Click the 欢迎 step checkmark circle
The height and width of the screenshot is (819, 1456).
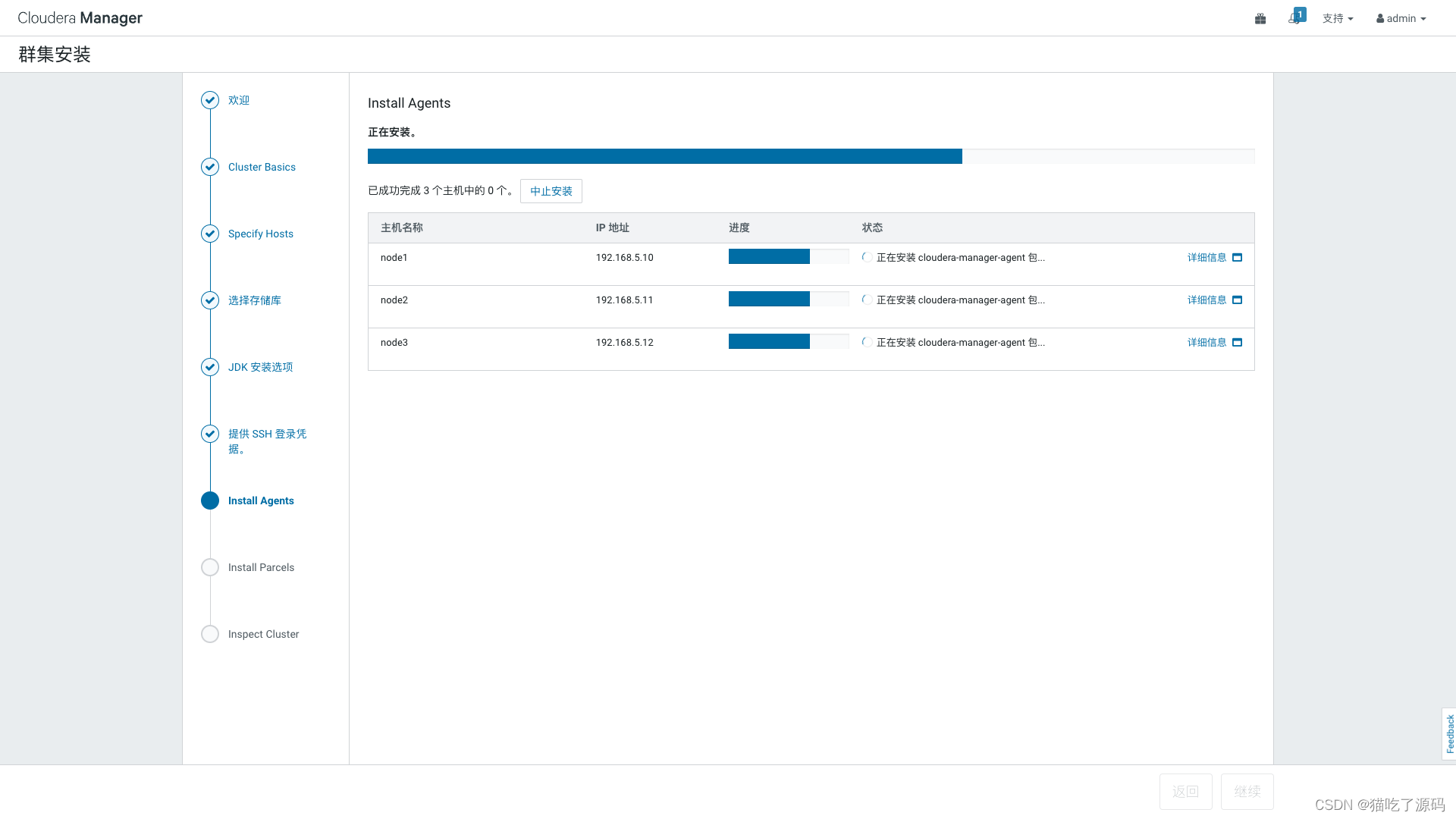coord(210,100)
